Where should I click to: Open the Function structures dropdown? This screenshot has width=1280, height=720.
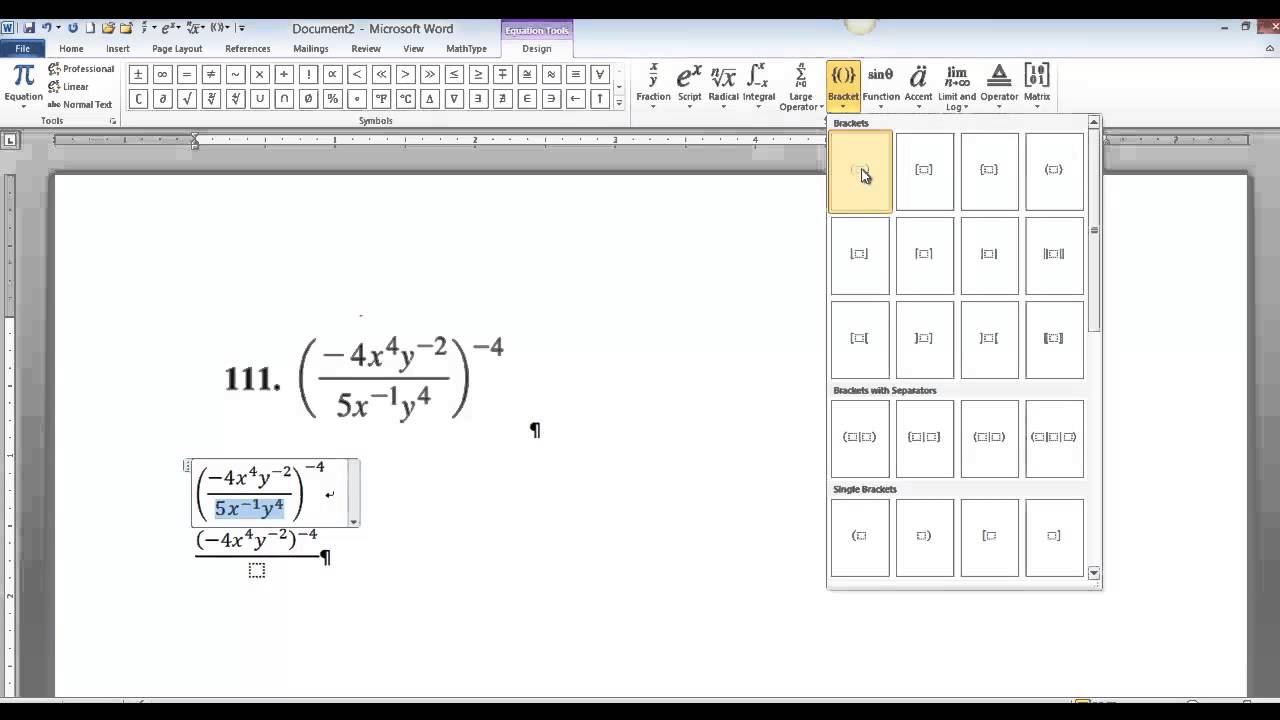(881, 86)
